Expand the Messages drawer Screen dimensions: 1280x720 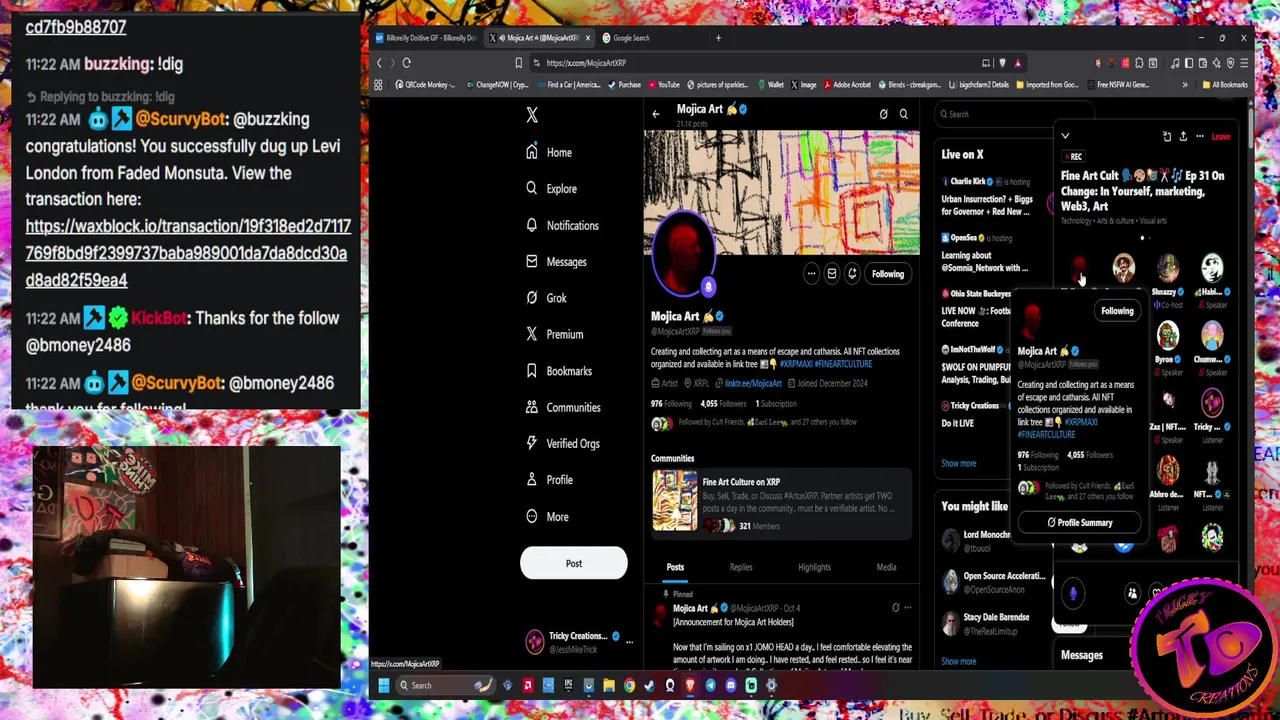pos(1082,656)
